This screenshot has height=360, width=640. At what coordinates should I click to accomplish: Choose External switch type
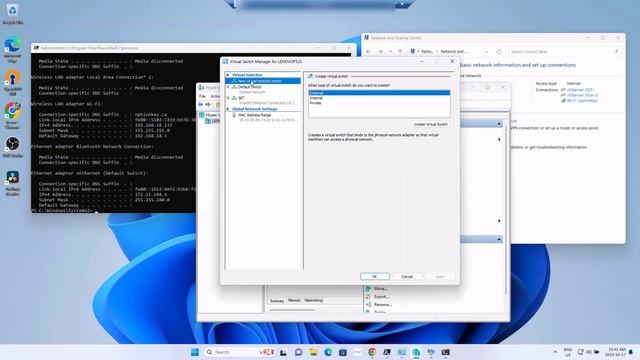379,93
